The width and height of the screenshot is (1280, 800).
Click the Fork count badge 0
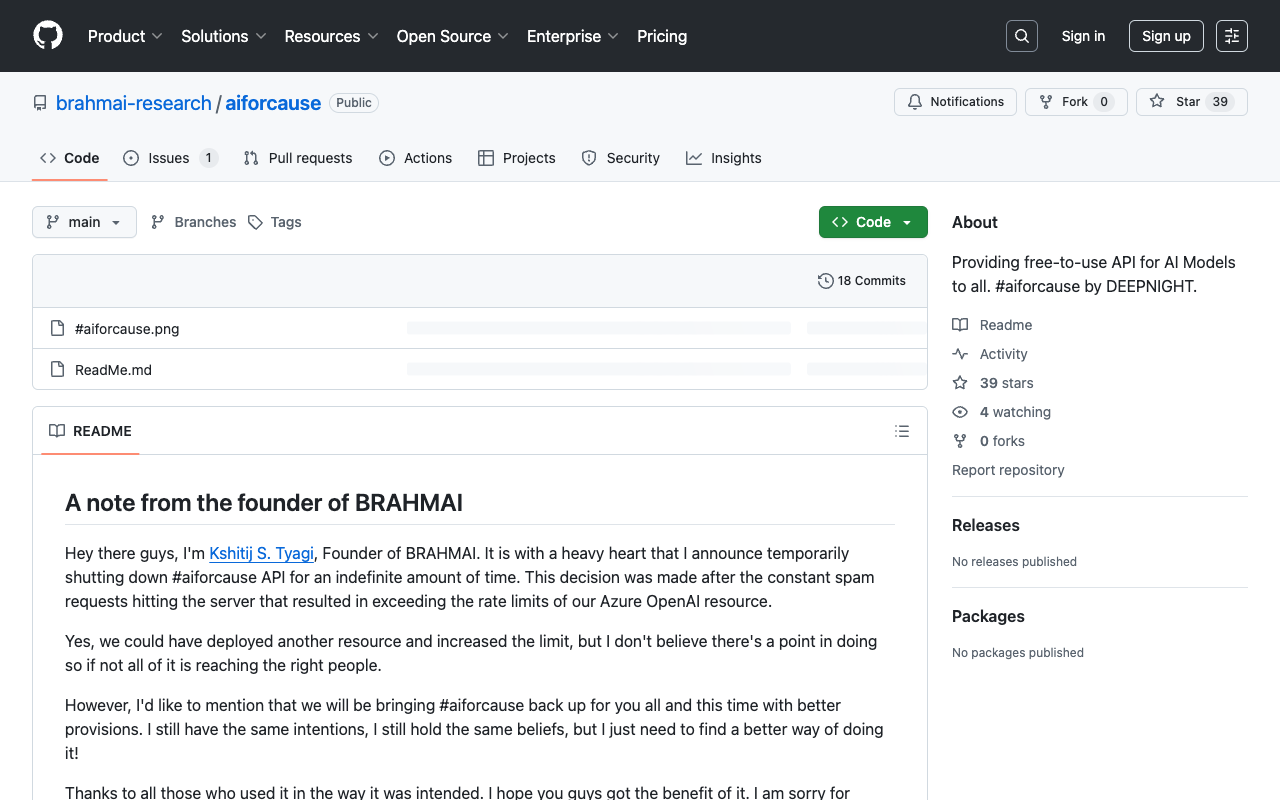1104,102
